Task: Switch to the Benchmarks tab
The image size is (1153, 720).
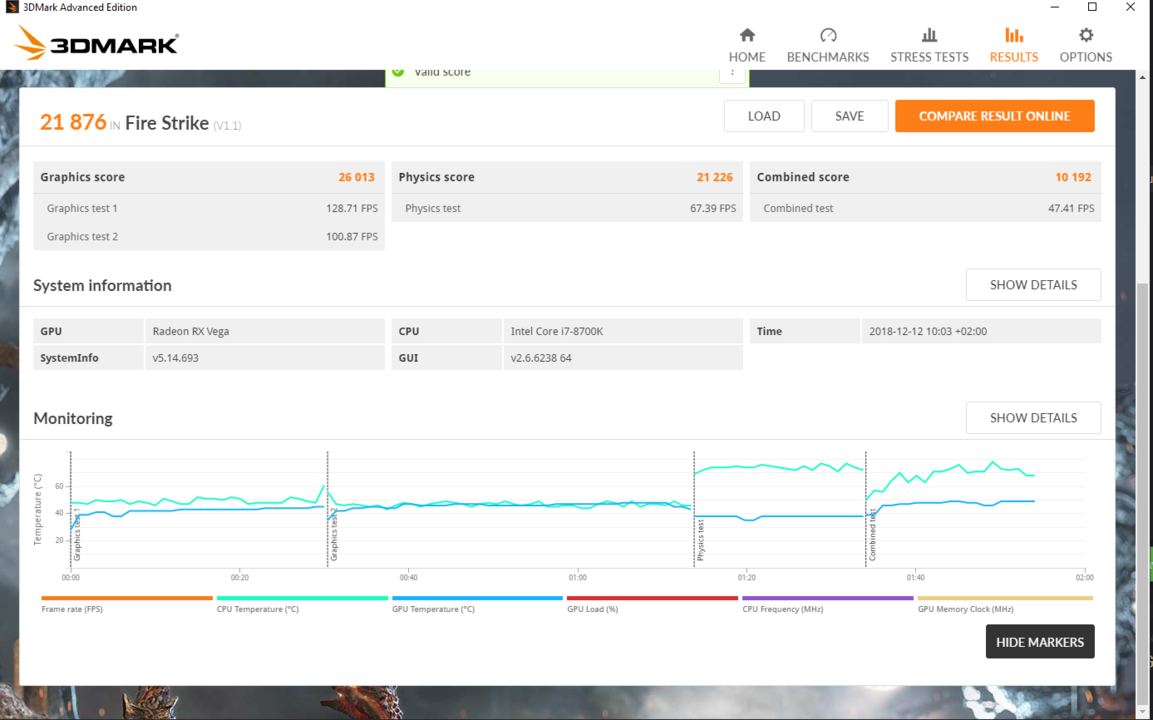Action: coord(828,45)
